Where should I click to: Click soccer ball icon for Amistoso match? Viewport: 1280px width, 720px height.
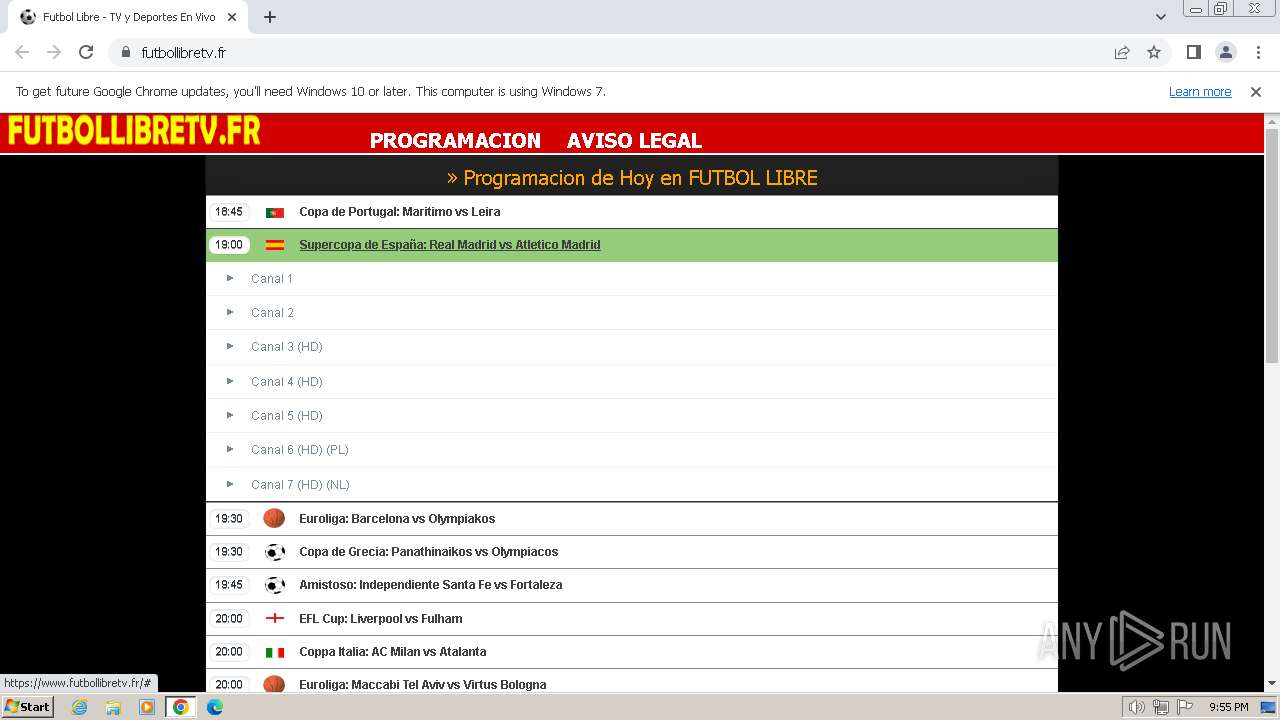coord(275,585)
